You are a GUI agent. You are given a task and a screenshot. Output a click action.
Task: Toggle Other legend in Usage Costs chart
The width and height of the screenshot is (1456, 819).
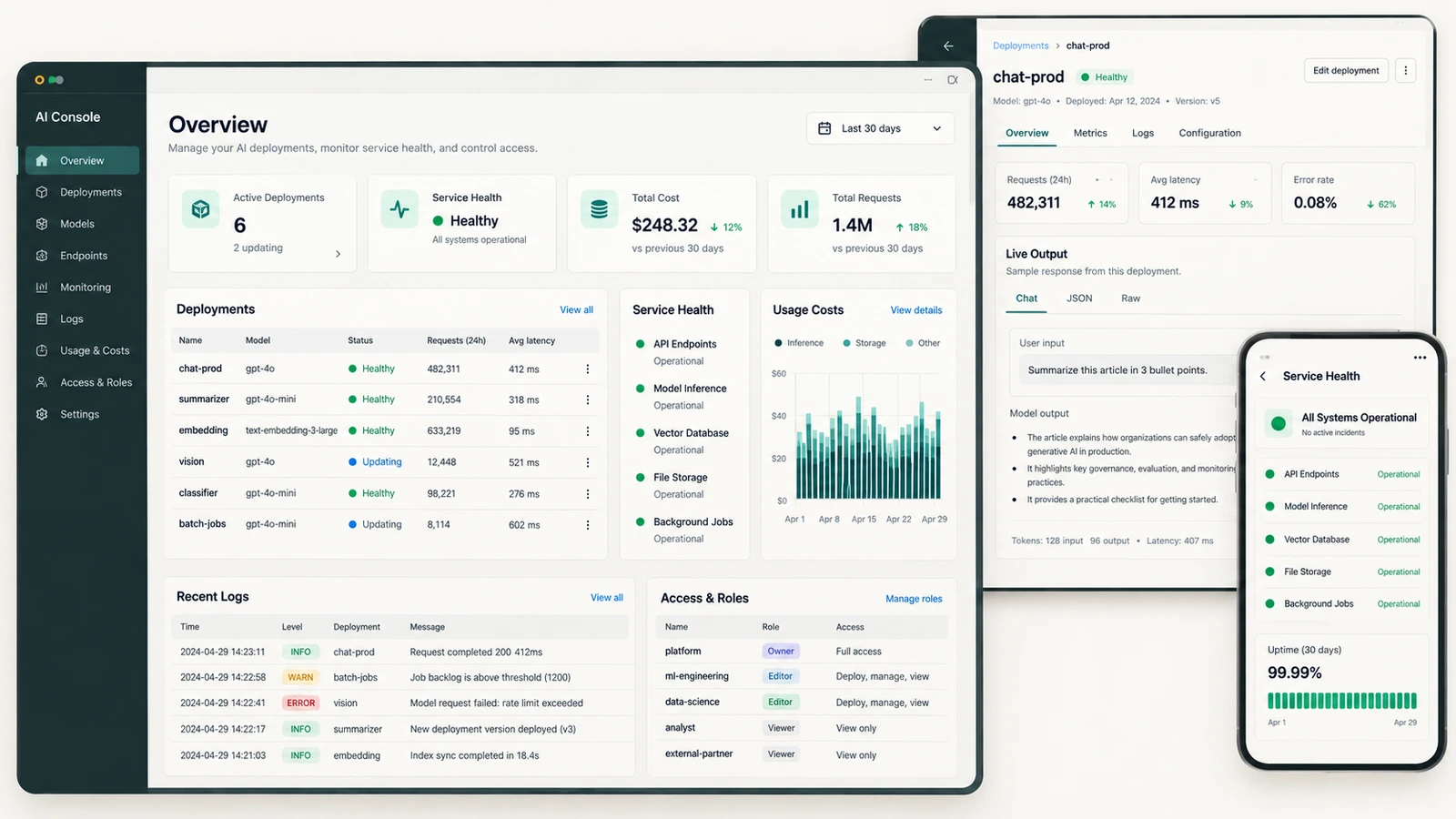click(x=923, y=343)
